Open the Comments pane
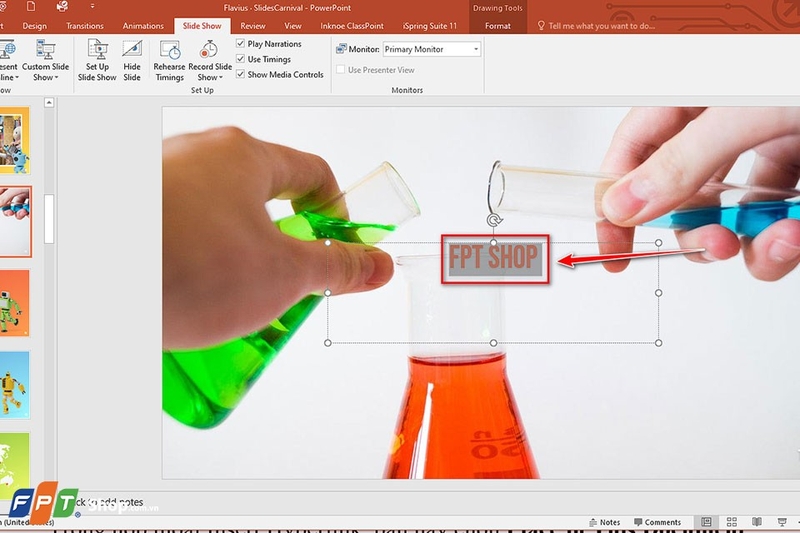The width and height of the screenshot is (800, 533). coord(658,522)
